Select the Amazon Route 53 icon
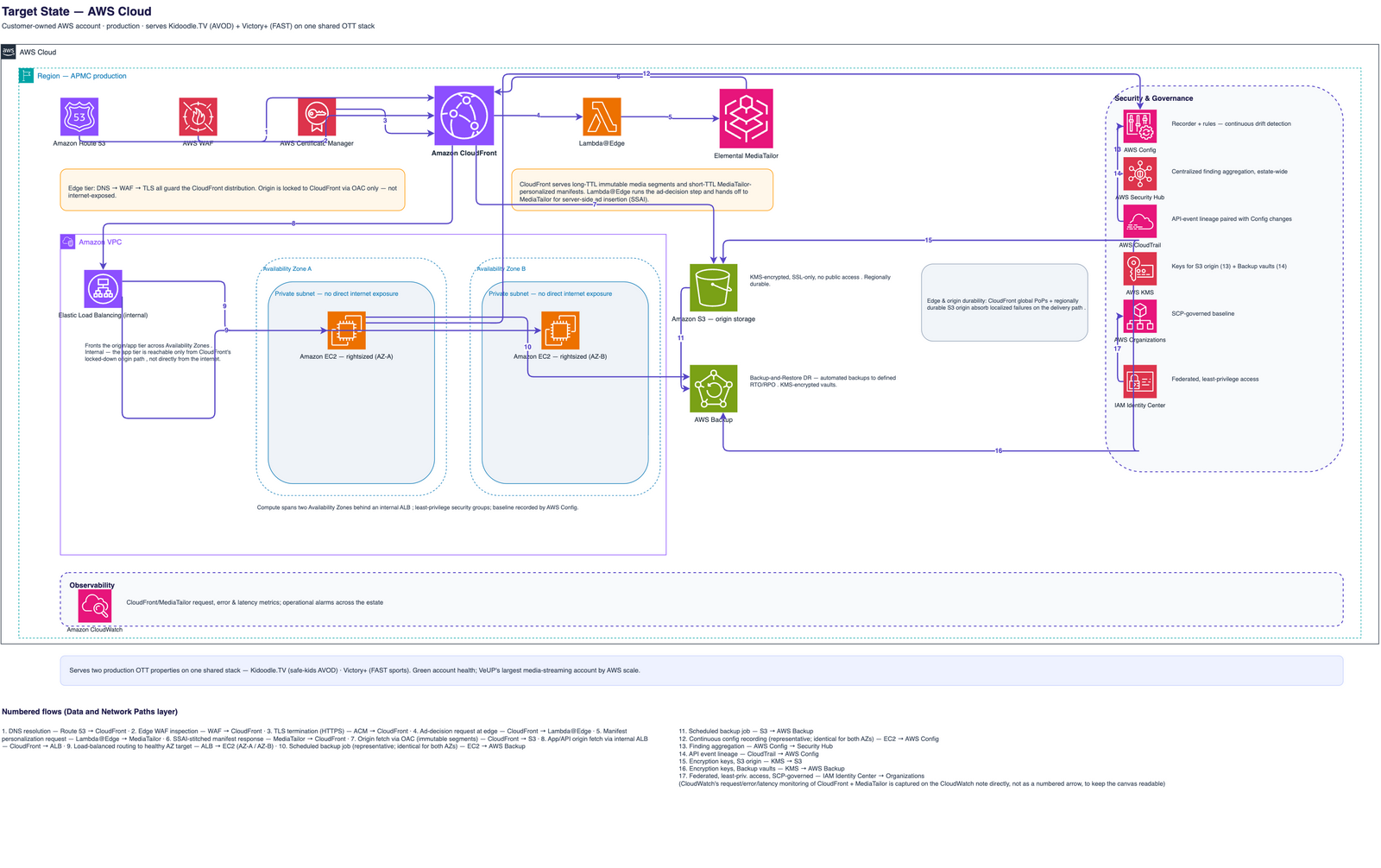The image size is (1381, 868). click(79, 116)
